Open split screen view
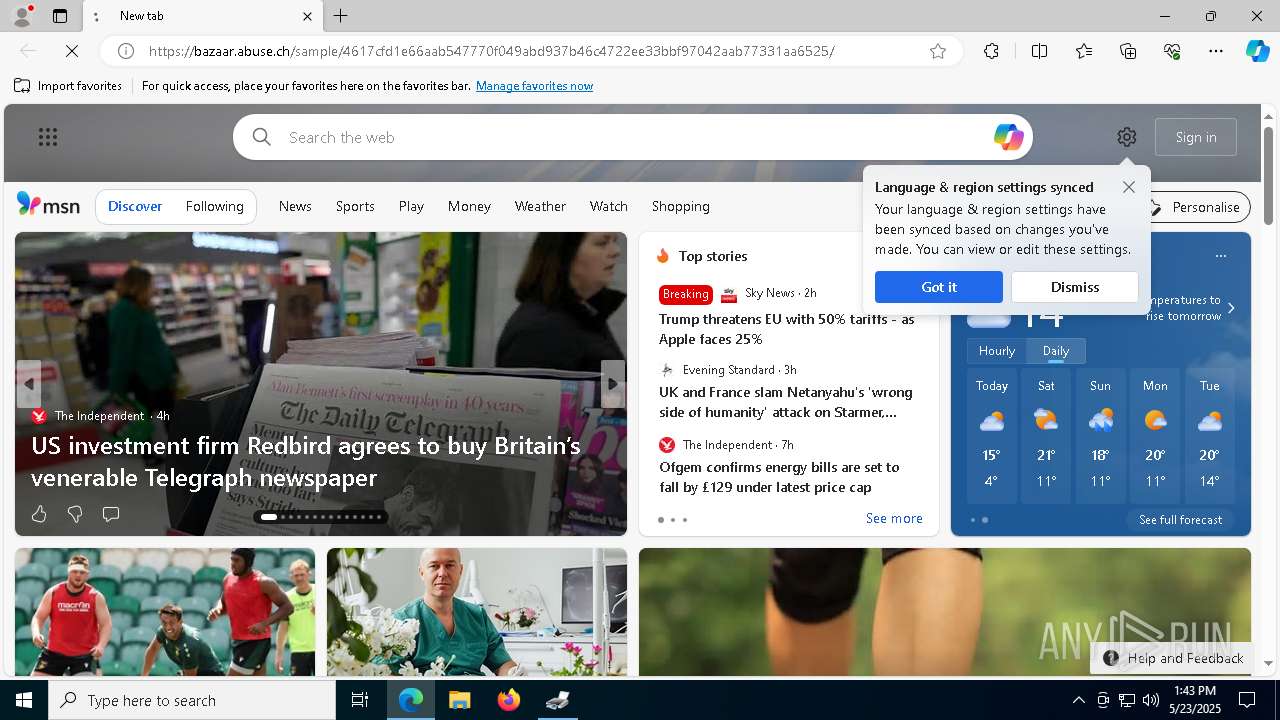 [1039, 51]
